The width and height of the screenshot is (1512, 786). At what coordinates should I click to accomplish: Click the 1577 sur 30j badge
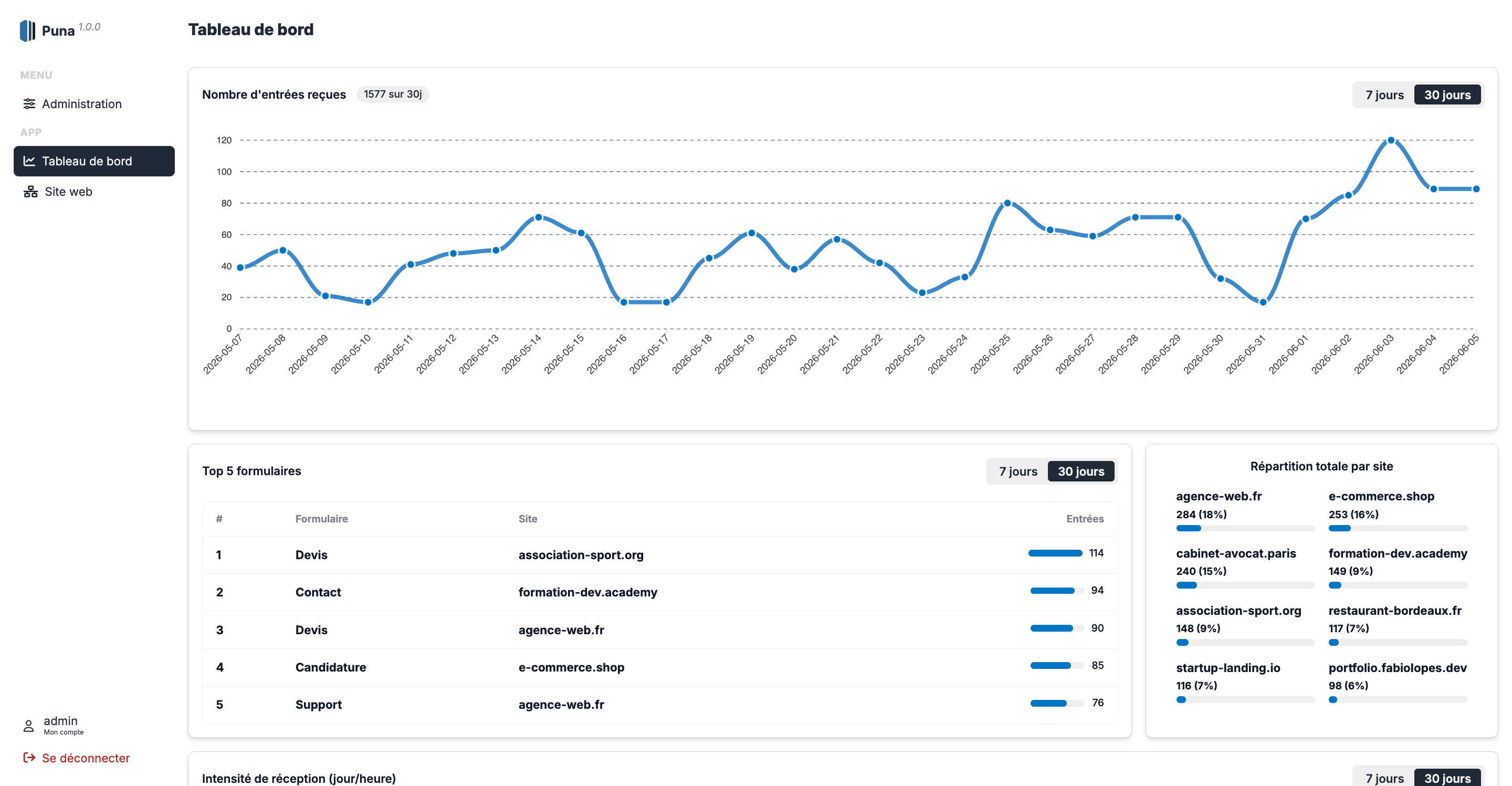[392, 95]
